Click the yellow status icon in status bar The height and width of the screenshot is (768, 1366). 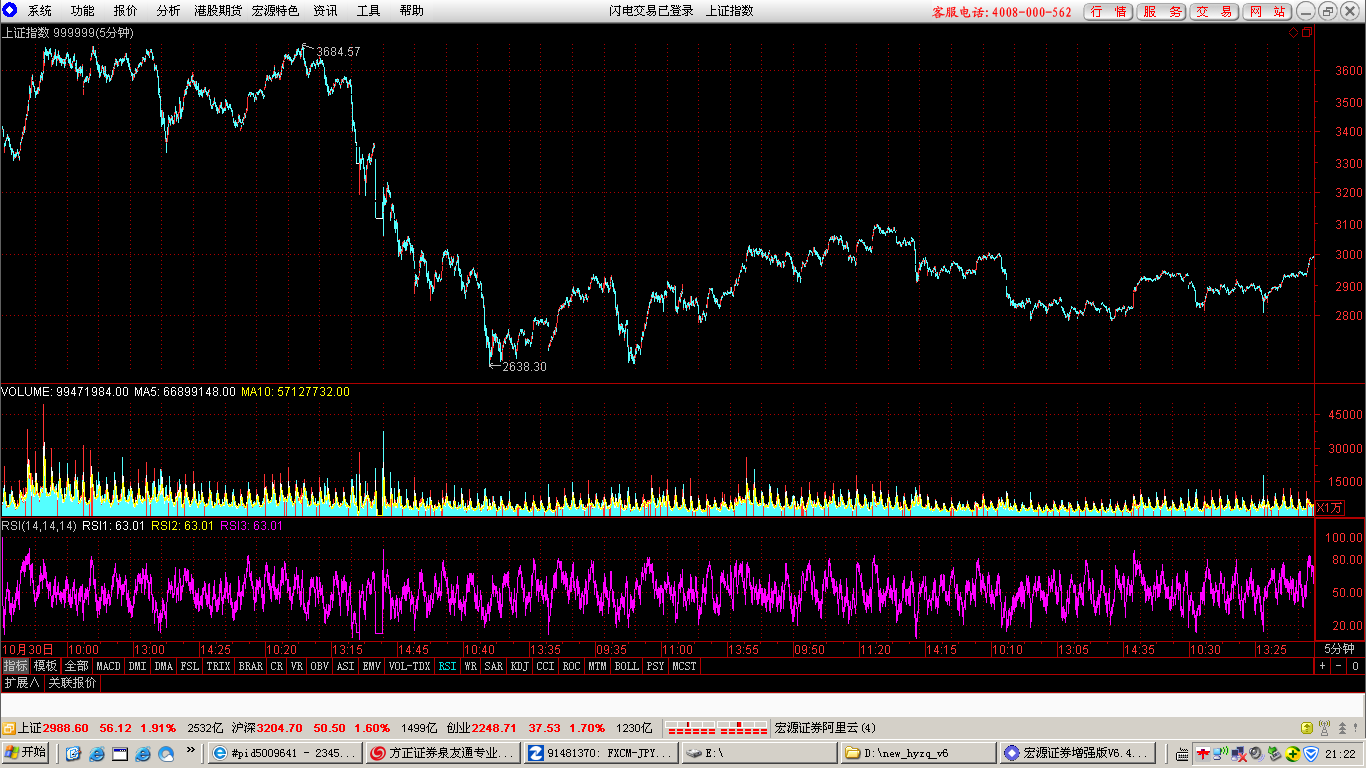[x=1307, y=728]
